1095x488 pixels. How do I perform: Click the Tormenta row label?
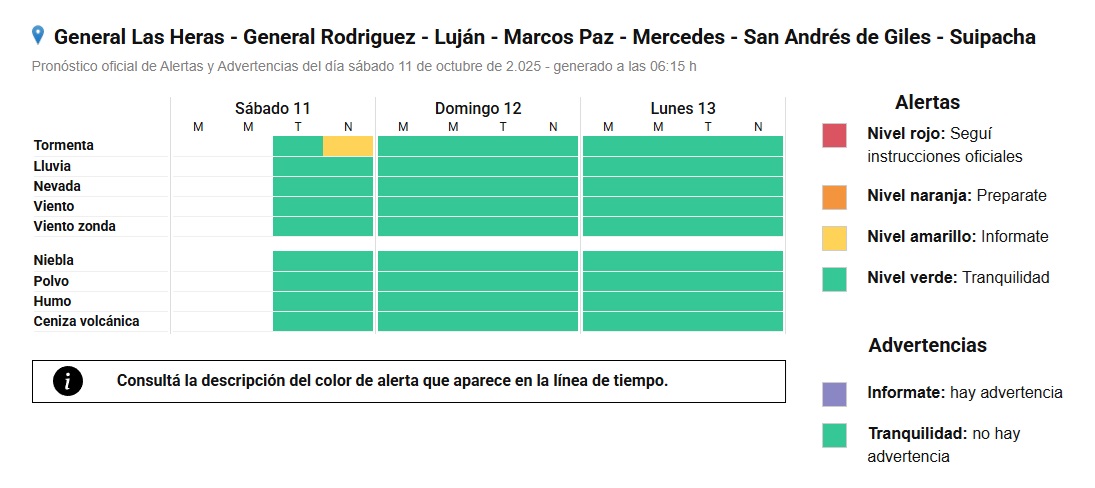64,146
